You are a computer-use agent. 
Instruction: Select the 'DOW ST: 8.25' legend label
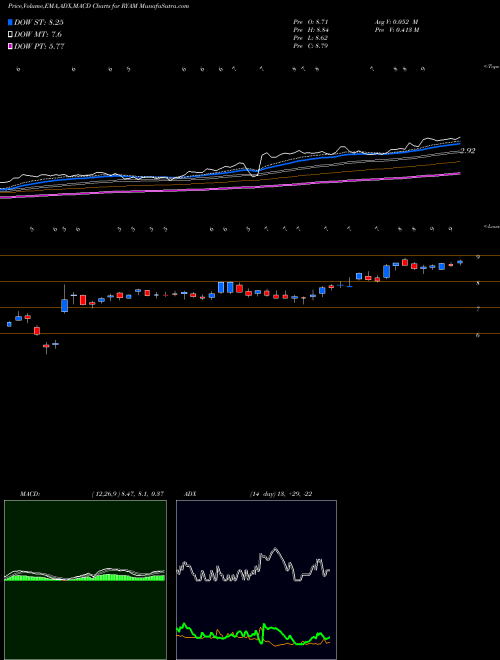(x=39, y=22)
